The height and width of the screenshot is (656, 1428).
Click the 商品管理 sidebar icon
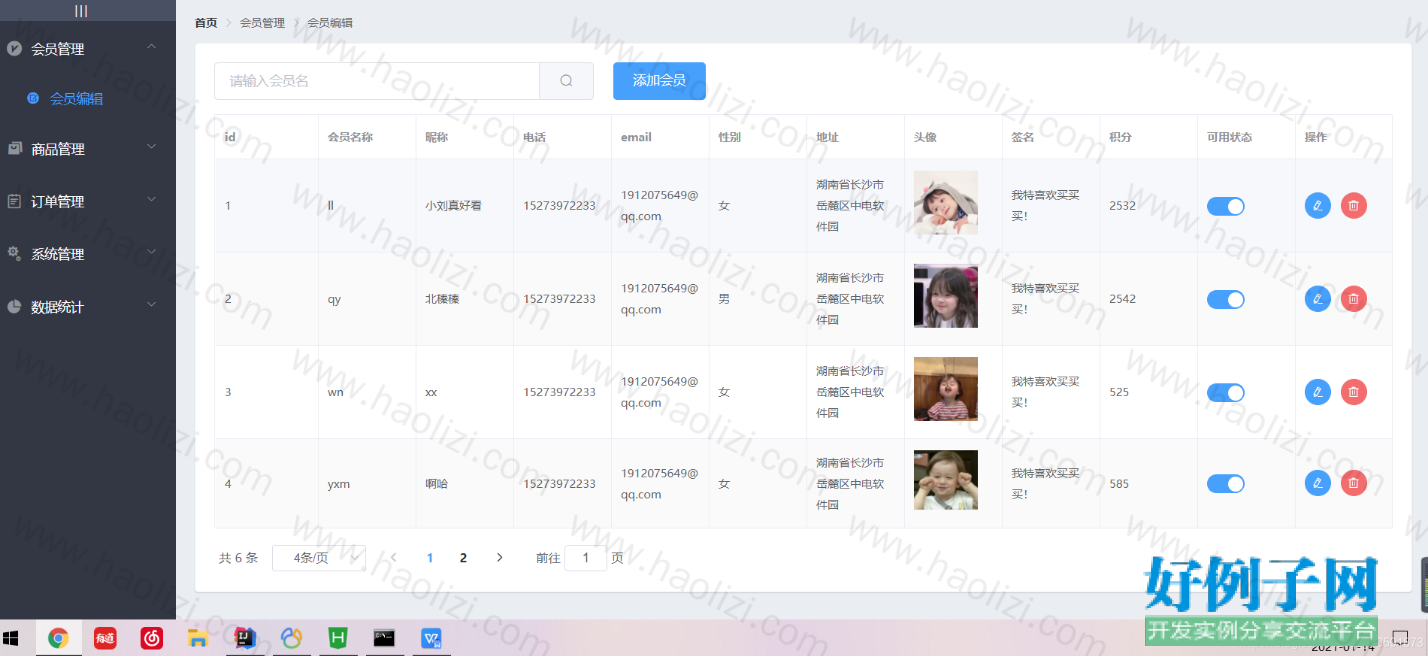(14, 149)
